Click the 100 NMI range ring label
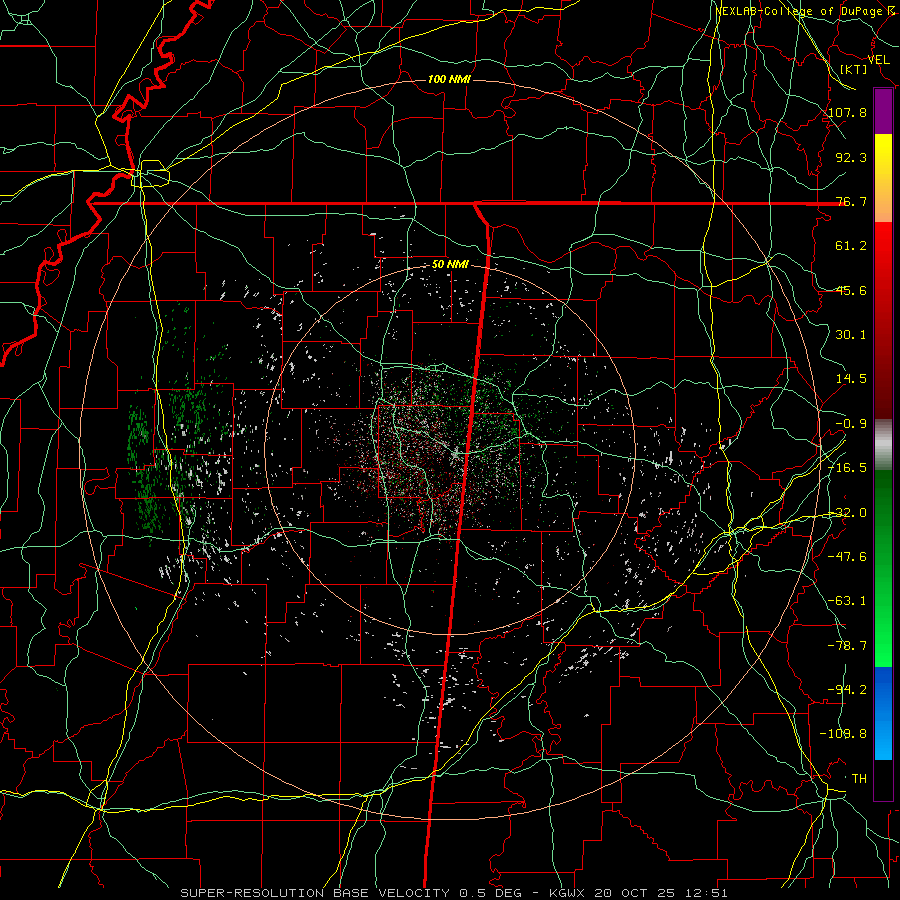Viewport: 900px width, 900px height. point(449,79)
